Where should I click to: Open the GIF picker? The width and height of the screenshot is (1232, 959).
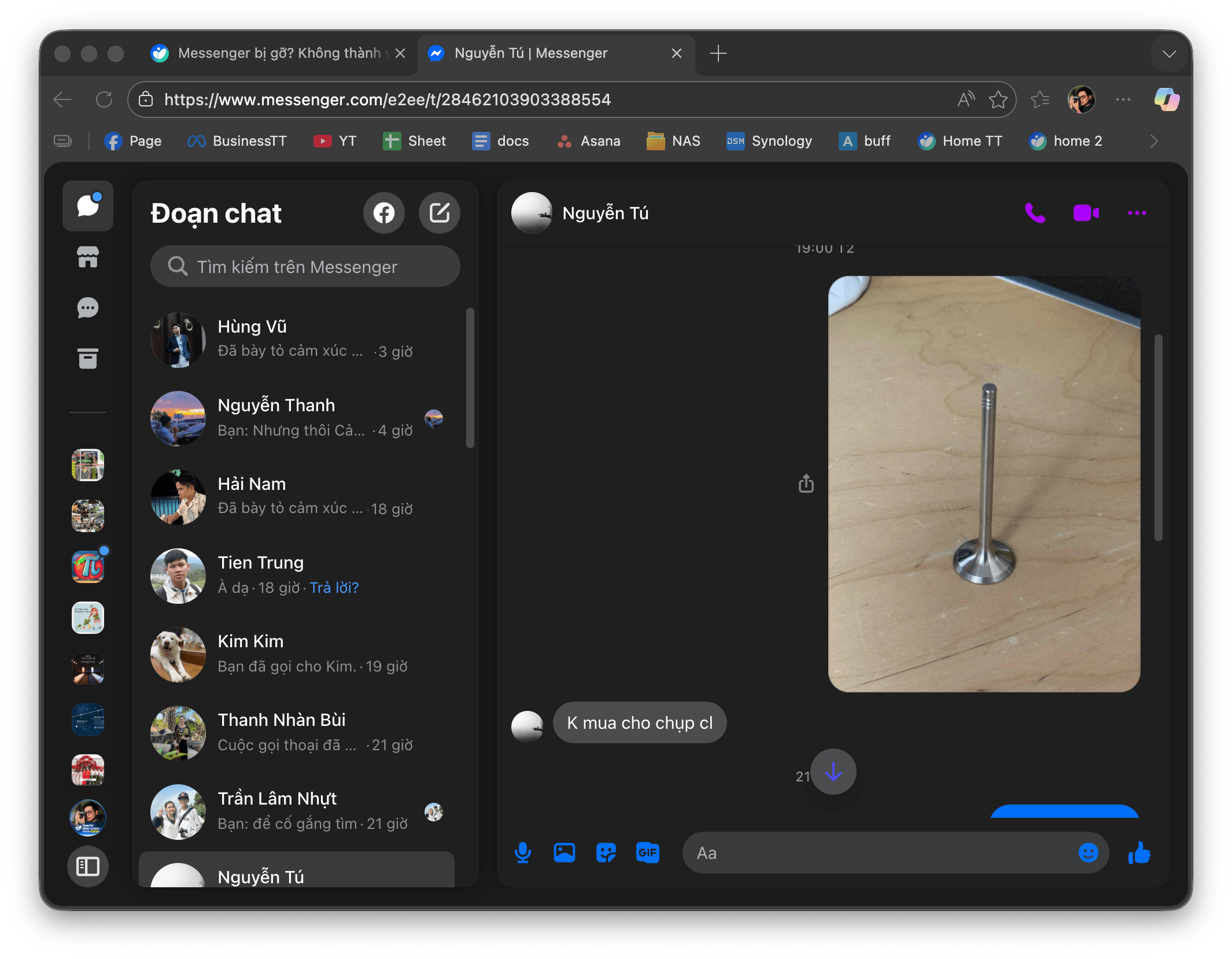(647, 852)
